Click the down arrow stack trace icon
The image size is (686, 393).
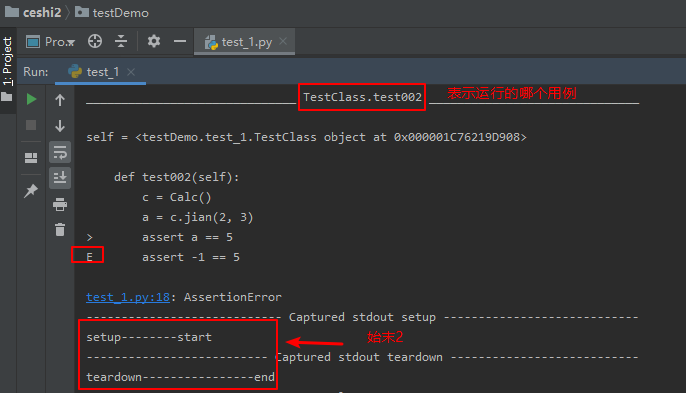(x=60, y=126)
